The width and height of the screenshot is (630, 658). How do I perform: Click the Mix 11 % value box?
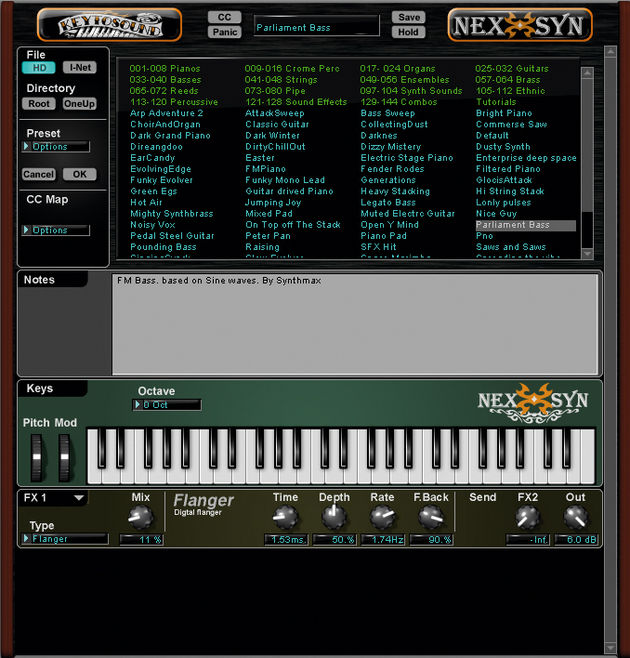141,540
